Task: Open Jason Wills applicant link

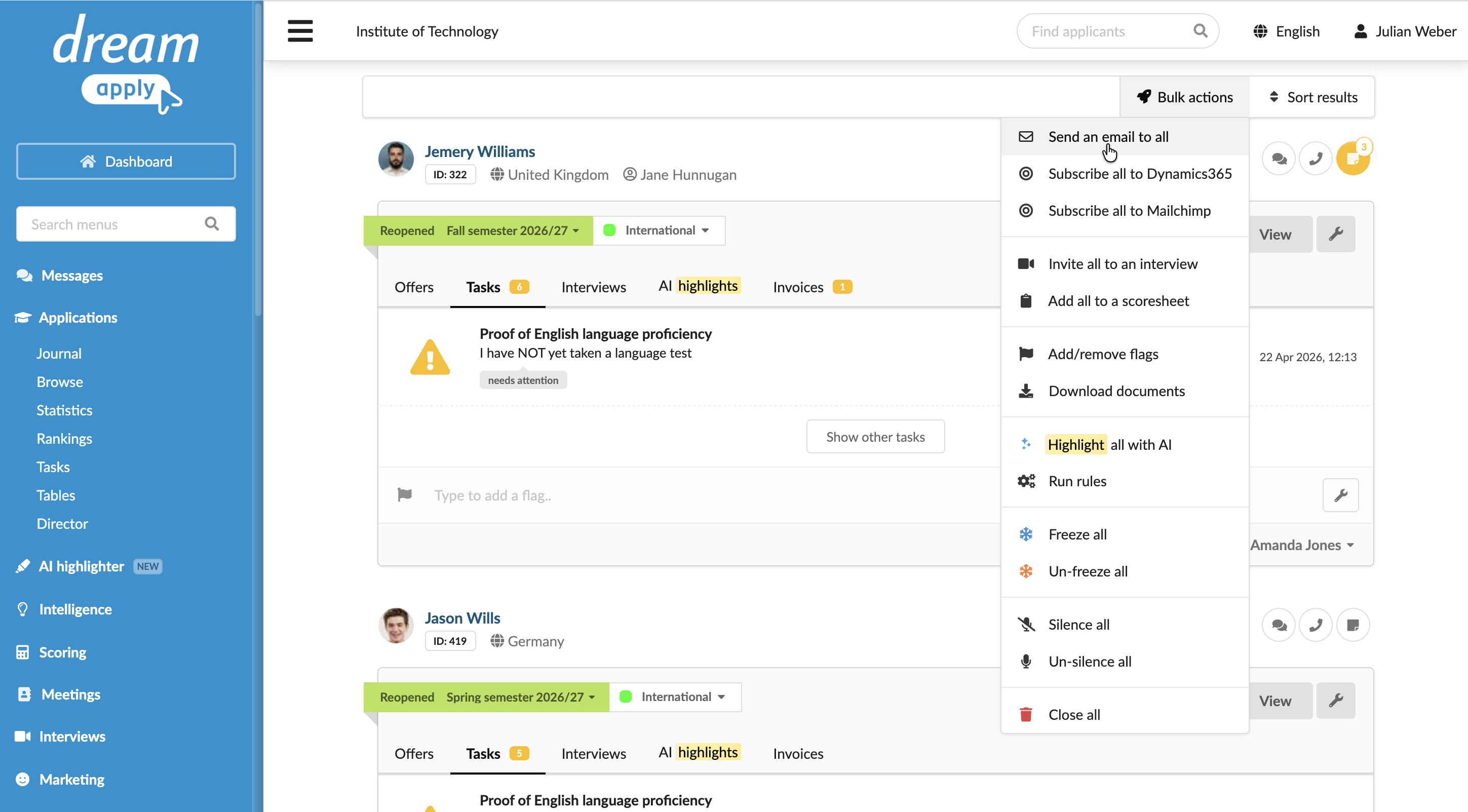Action: (462, 618)
